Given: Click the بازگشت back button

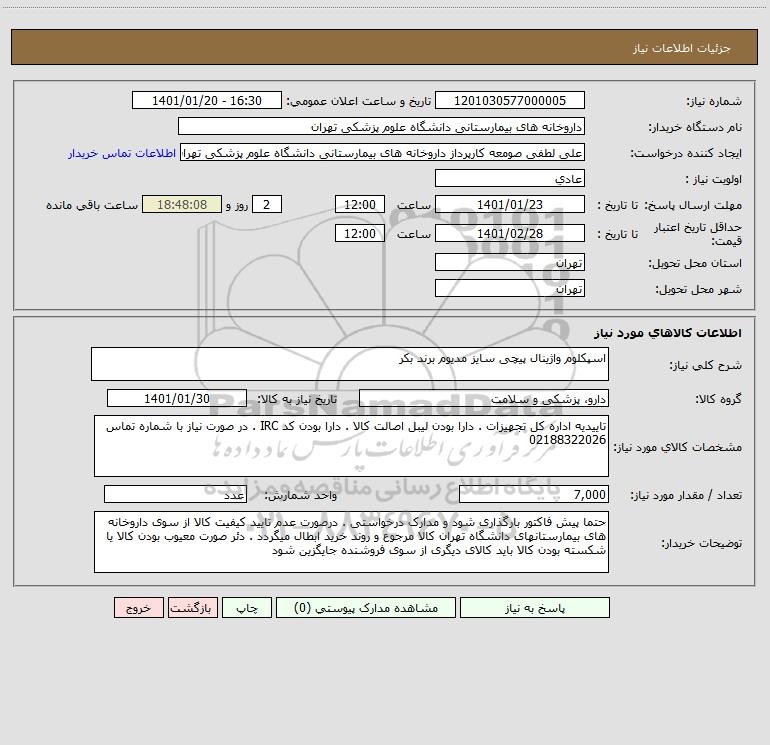Looking at the screenshot, I should click(192, 607).
